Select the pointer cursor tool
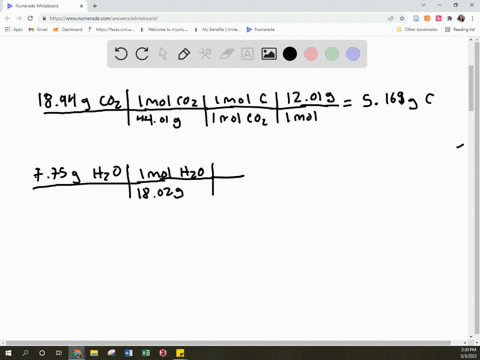This screenshot has width=480, height=360. tap(163, 54)
